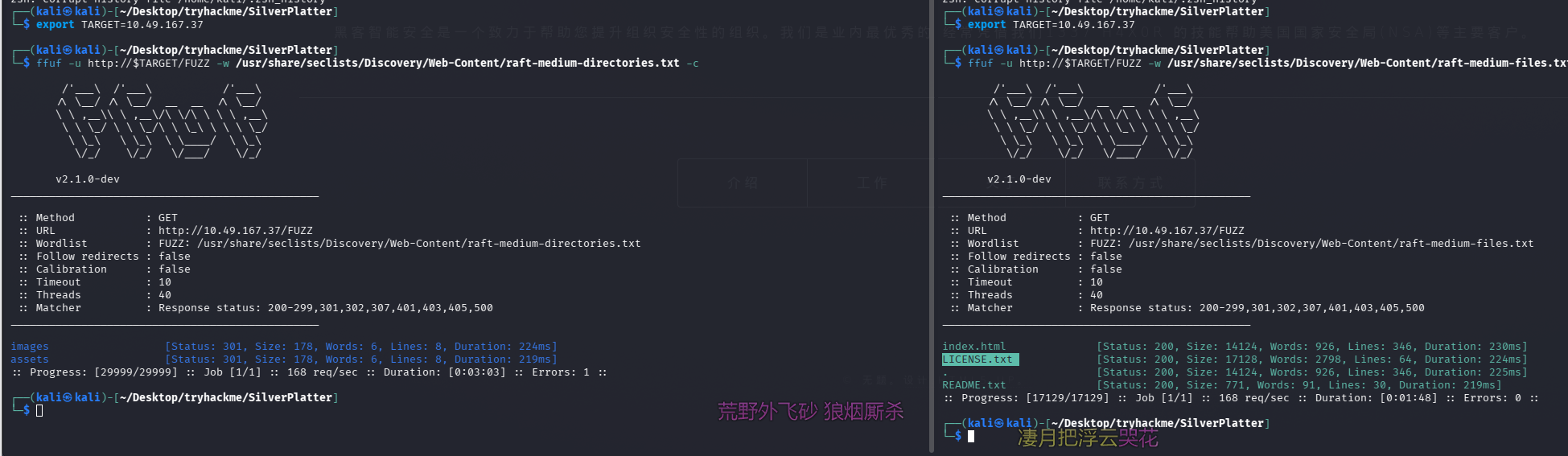
Task: Click the URL value in right ffuf config
Action: (1167, 231)
